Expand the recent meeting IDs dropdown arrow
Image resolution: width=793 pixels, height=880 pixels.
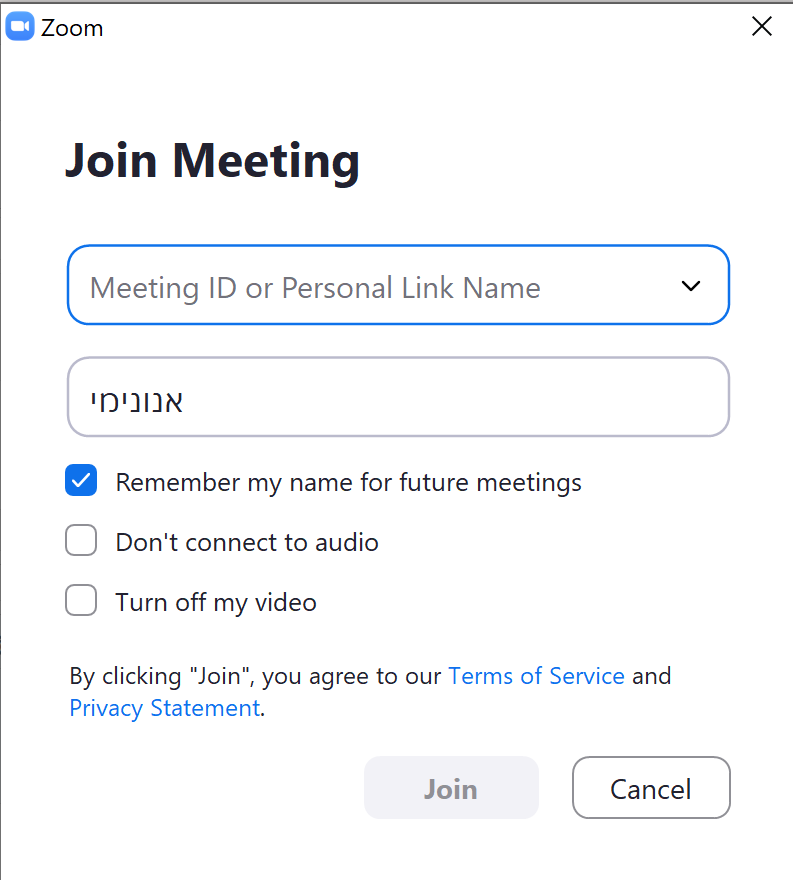click(x=690, y=287)
